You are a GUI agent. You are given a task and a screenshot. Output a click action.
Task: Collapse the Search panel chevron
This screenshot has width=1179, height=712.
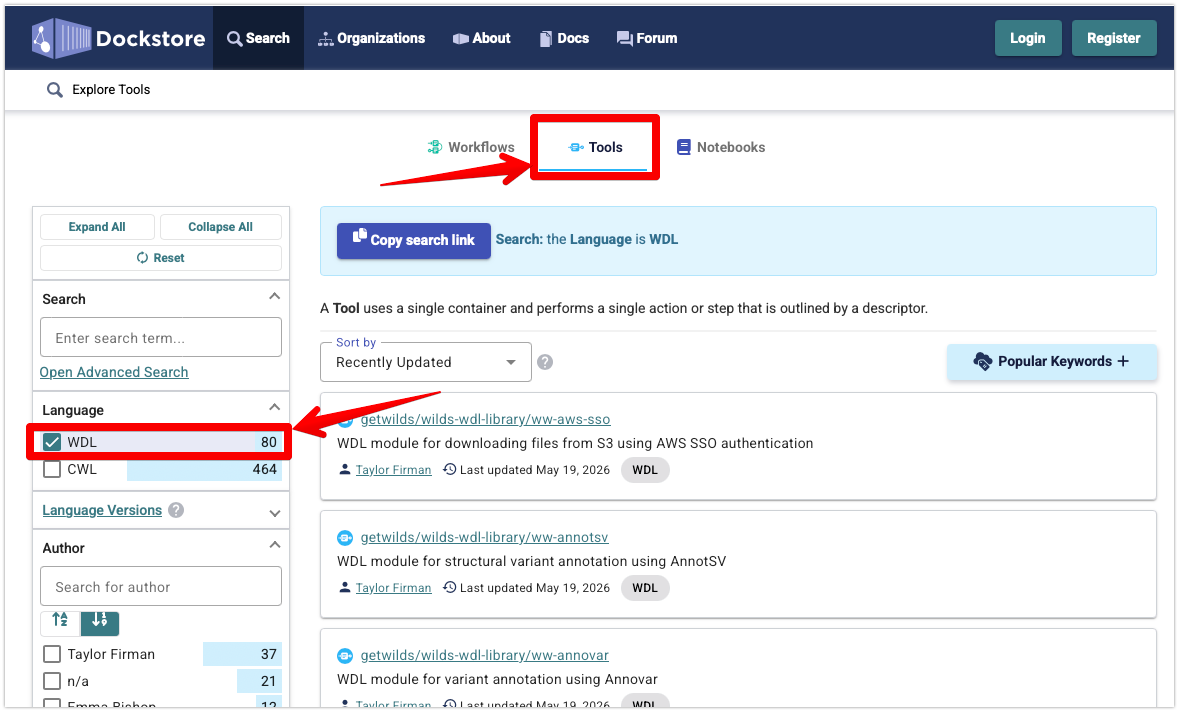(274, 296)
